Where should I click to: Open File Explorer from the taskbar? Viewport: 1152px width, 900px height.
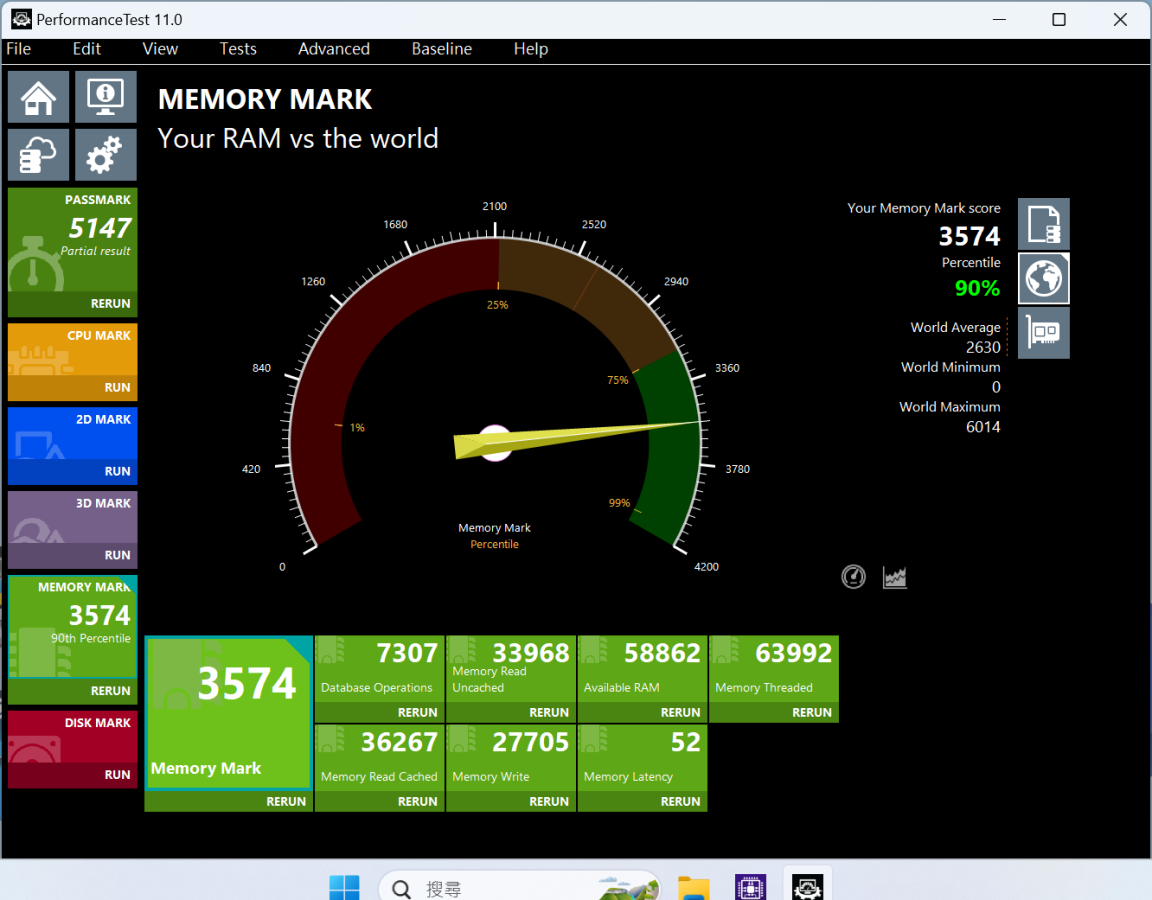tap(694, 888)
